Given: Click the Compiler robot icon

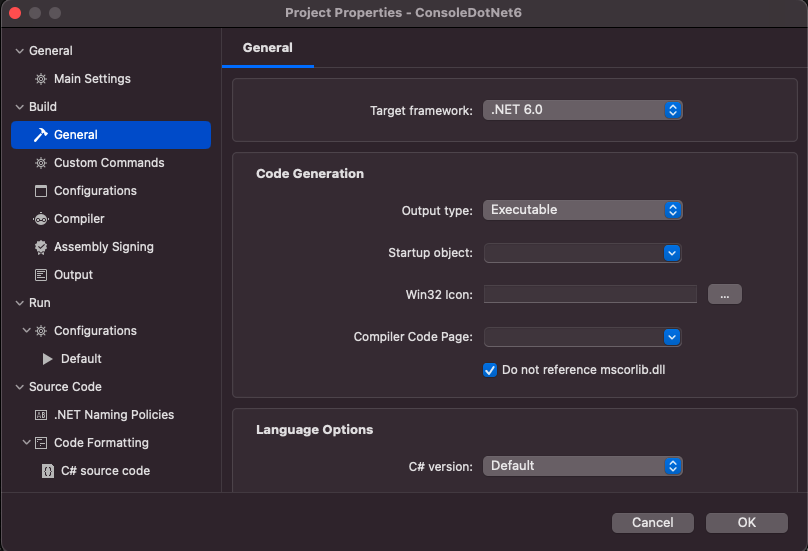Looking at the screenshot, I should tap(41, 219).
